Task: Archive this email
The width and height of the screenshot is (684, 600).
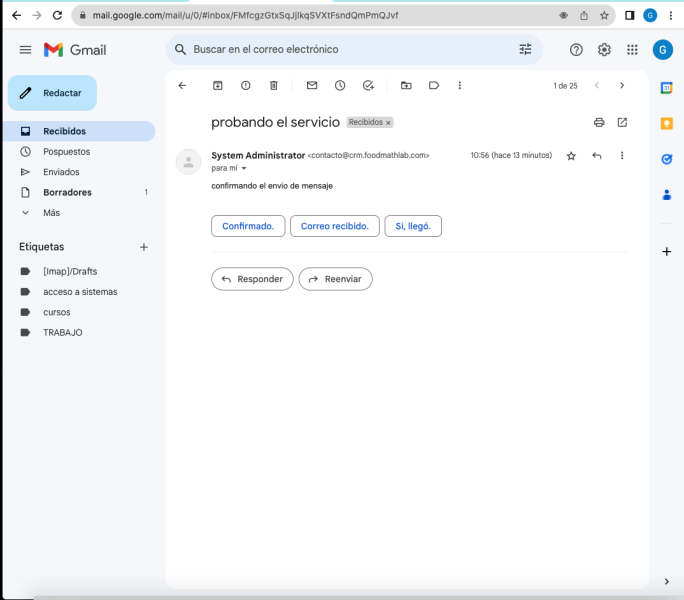Action: [x=217, y=86]
